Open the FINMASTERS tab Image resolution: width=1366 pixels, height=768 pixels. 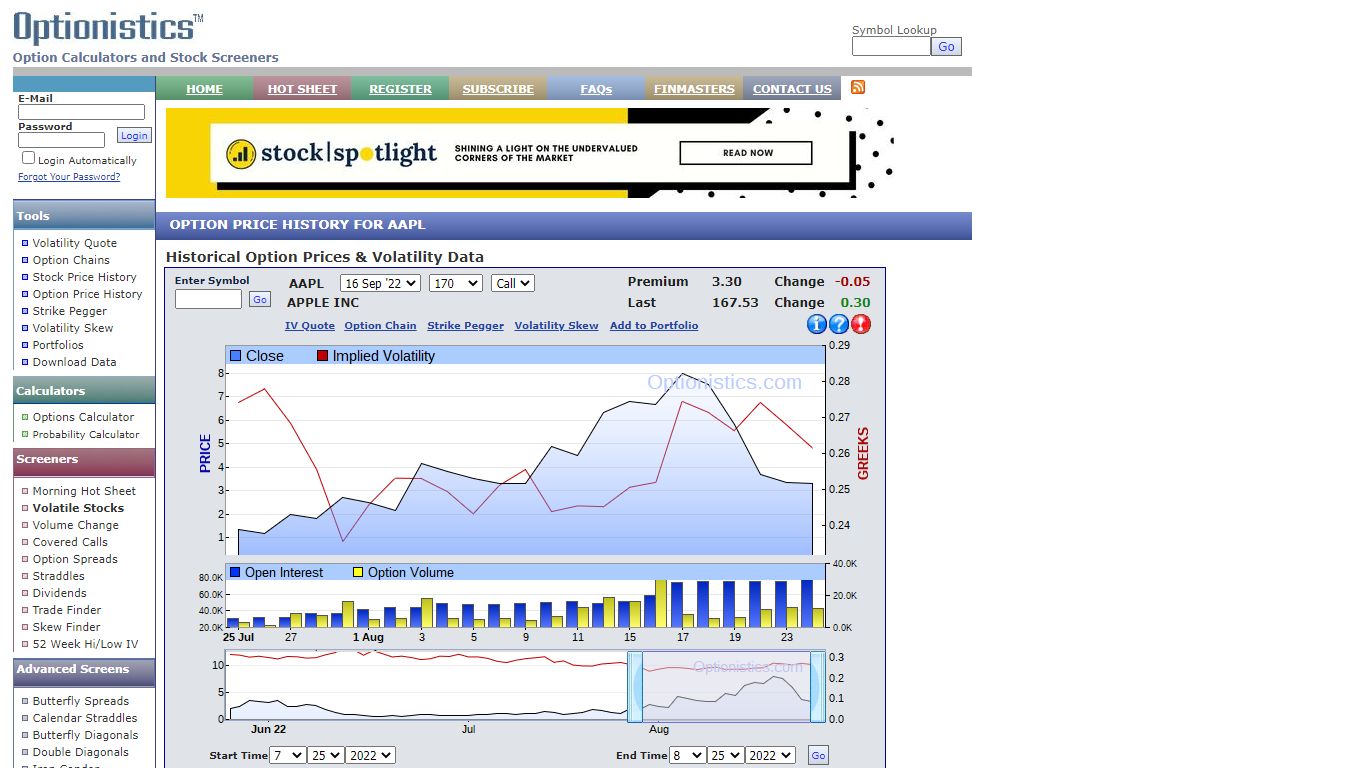[694, 89]
